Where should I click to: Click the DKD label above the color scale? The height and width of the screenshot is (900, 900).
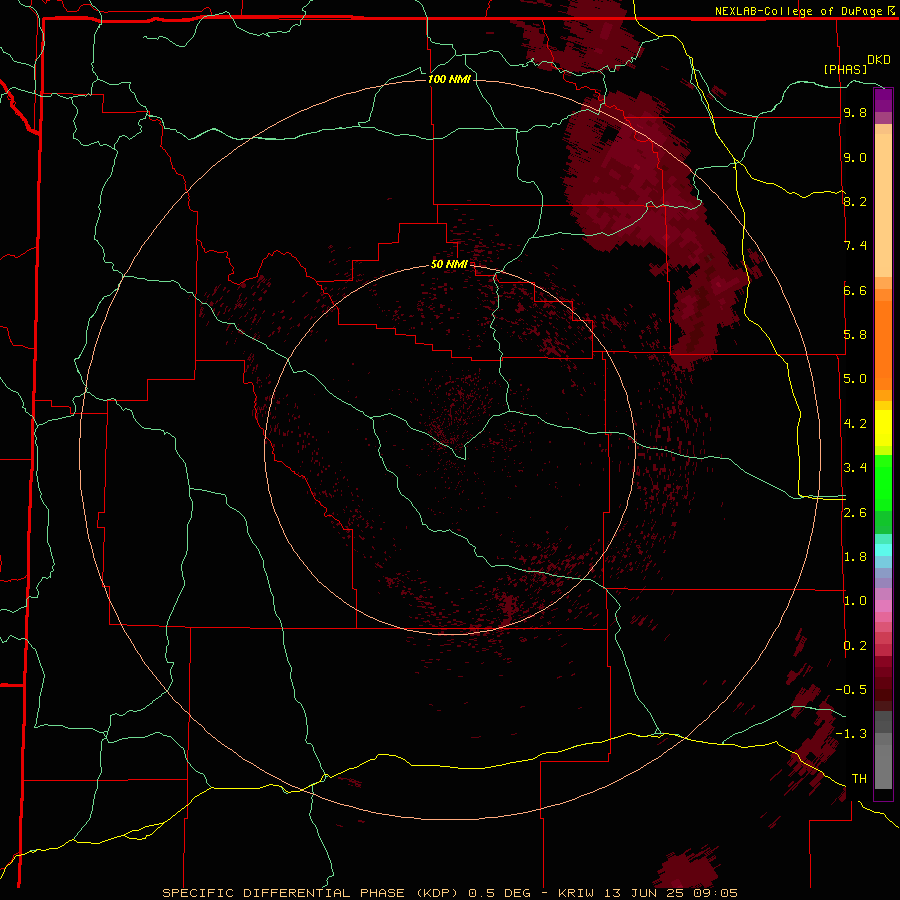879,60
